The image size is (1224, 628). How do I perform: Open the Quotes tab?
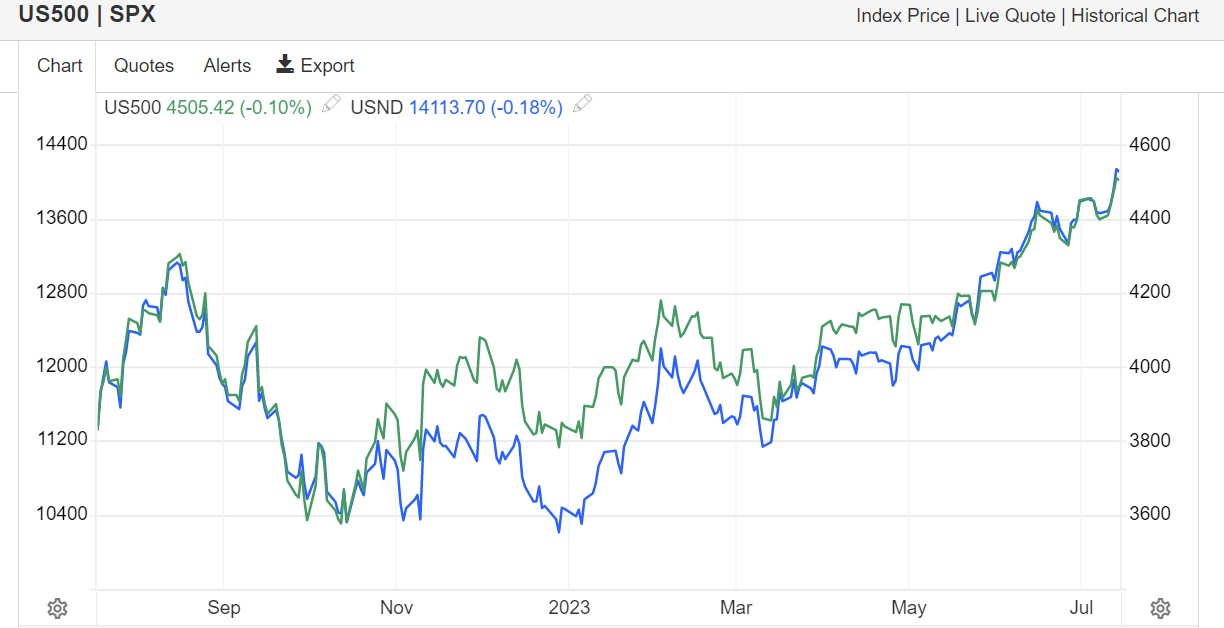[144, 66]
